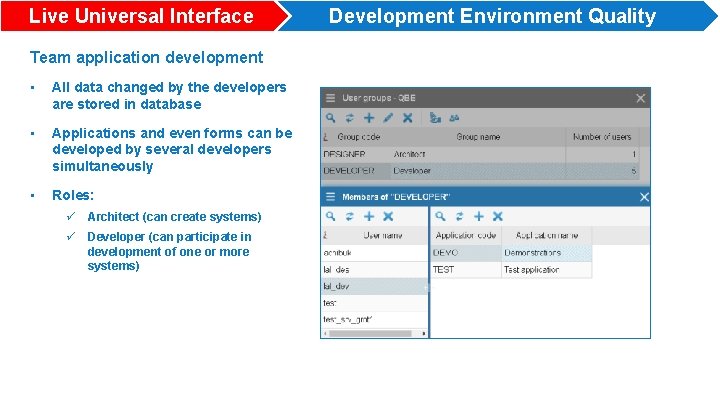The height and width of the screenshot is (405, 720).
Task: Click horizontal scrollbar under User name list
Action: point(370,333)
